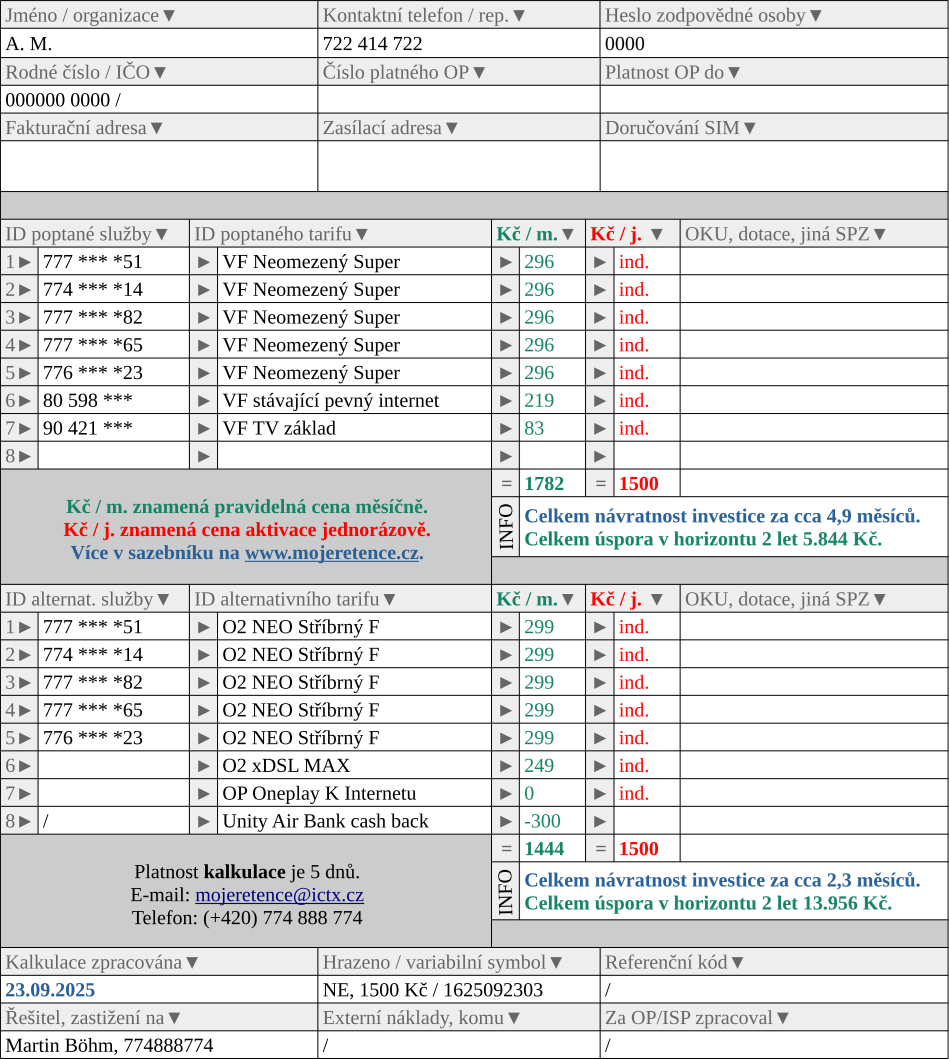Click the mojeretence@ictx.cz email link
The width and height of the screenshot is (949, 1059).
pos(279,895)
